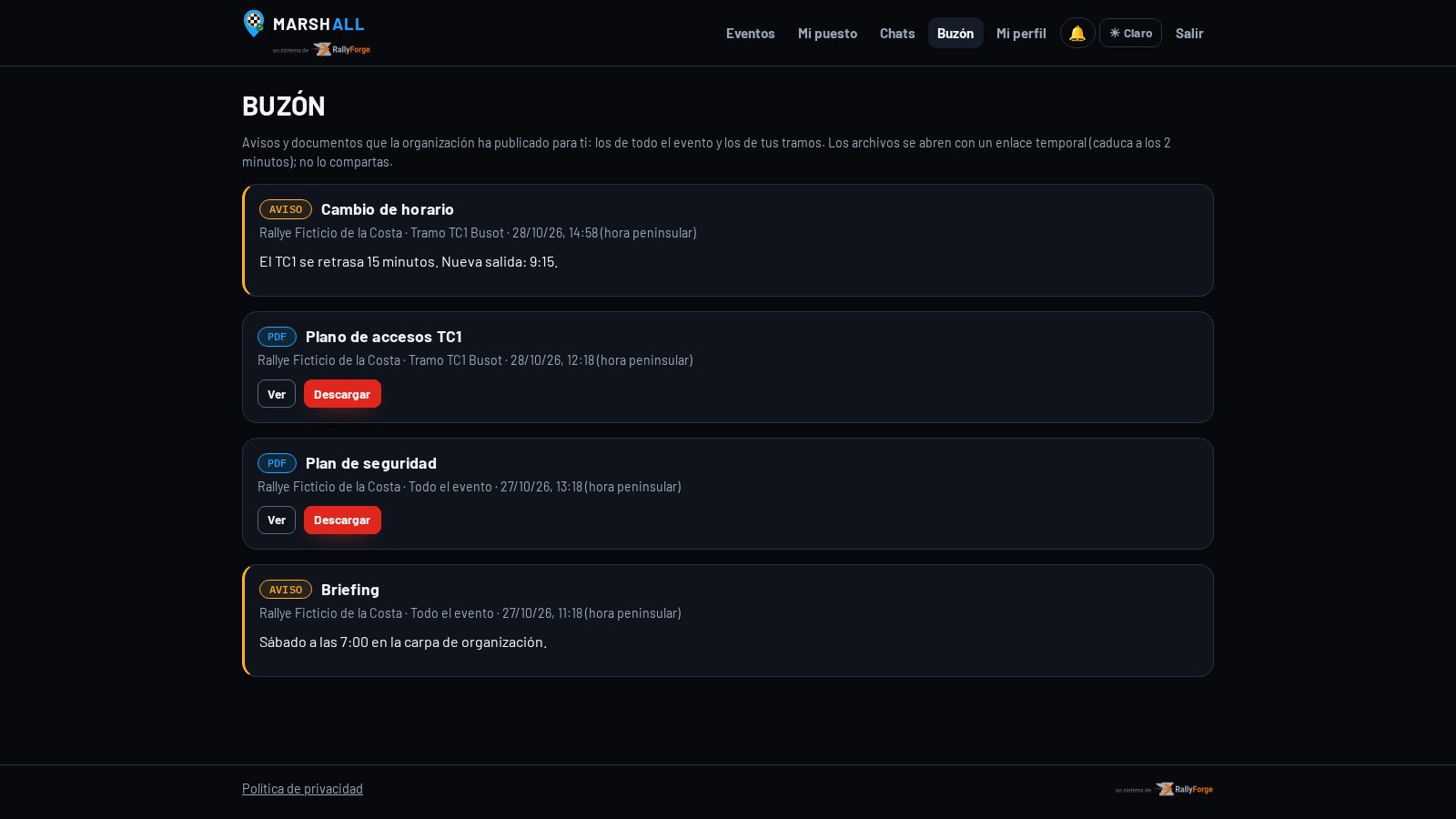Click the 27/10/26, 13:18 metadata line
The image size is (1456, 819).
click(470, 487)
